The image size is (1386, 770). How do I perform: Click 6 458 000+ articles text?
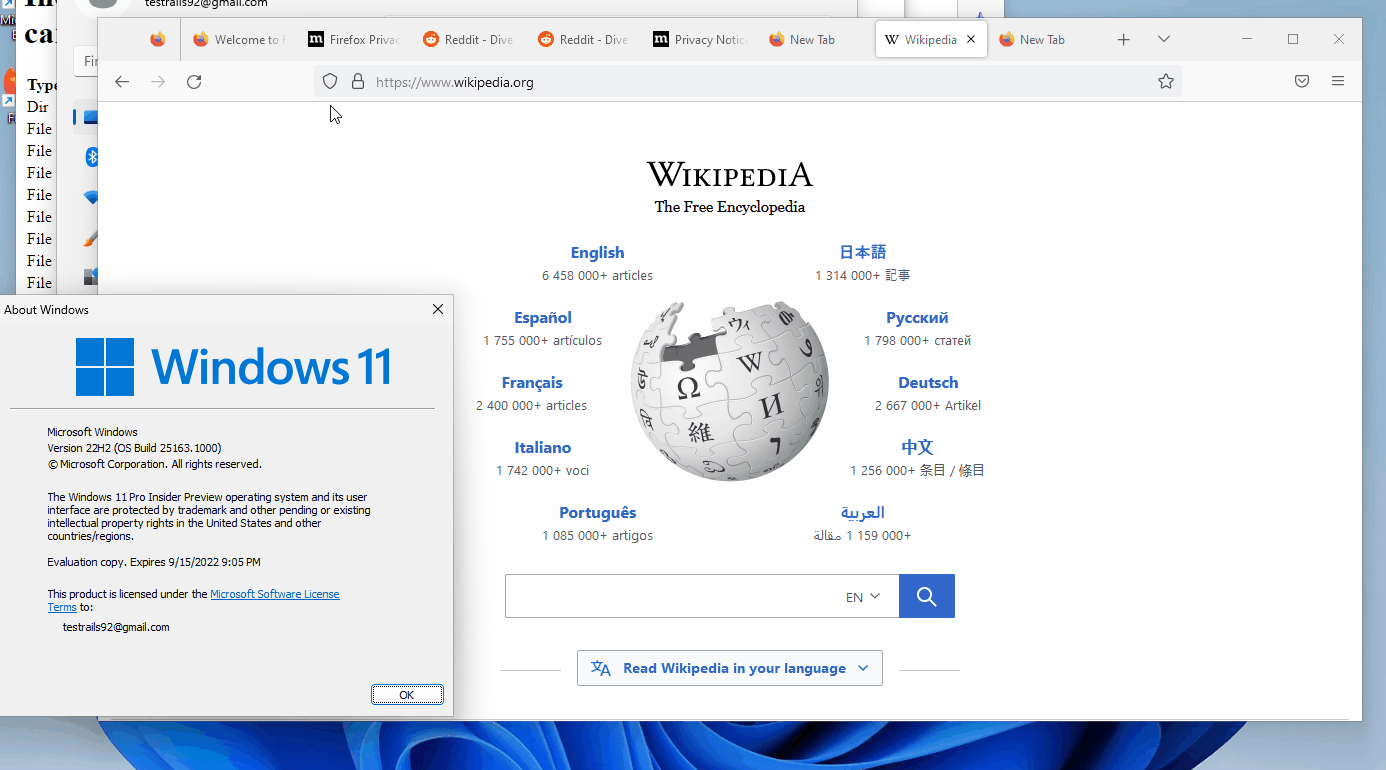(597, 276)
